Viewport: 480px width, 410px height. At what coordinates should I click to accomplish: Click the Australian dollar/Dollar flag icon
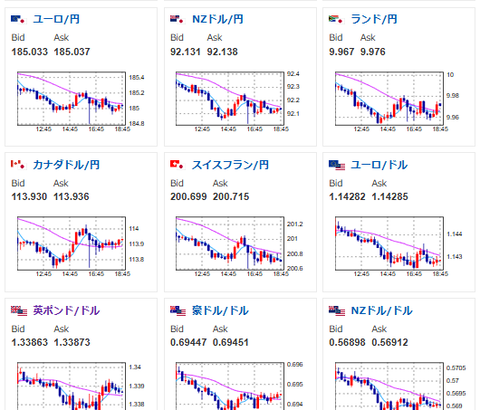(178, 311)
